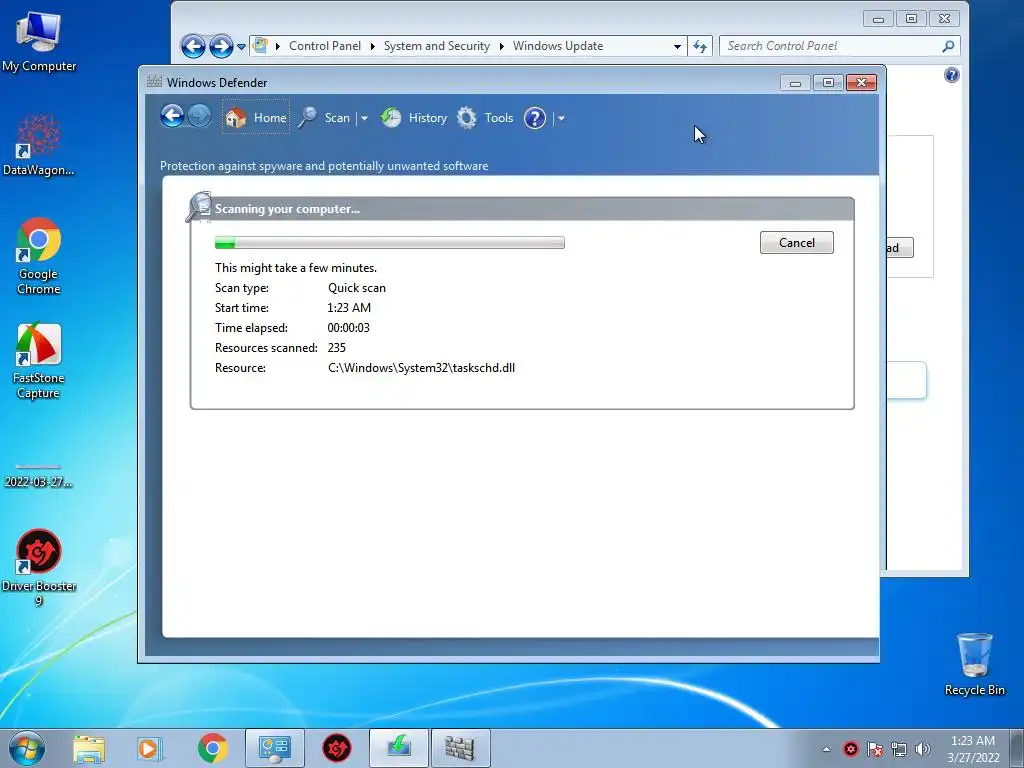Image resolution: width=1024 pixels, height=768 pixels.
Task: Open Defender Tools settings
Action: pos(485,118)
